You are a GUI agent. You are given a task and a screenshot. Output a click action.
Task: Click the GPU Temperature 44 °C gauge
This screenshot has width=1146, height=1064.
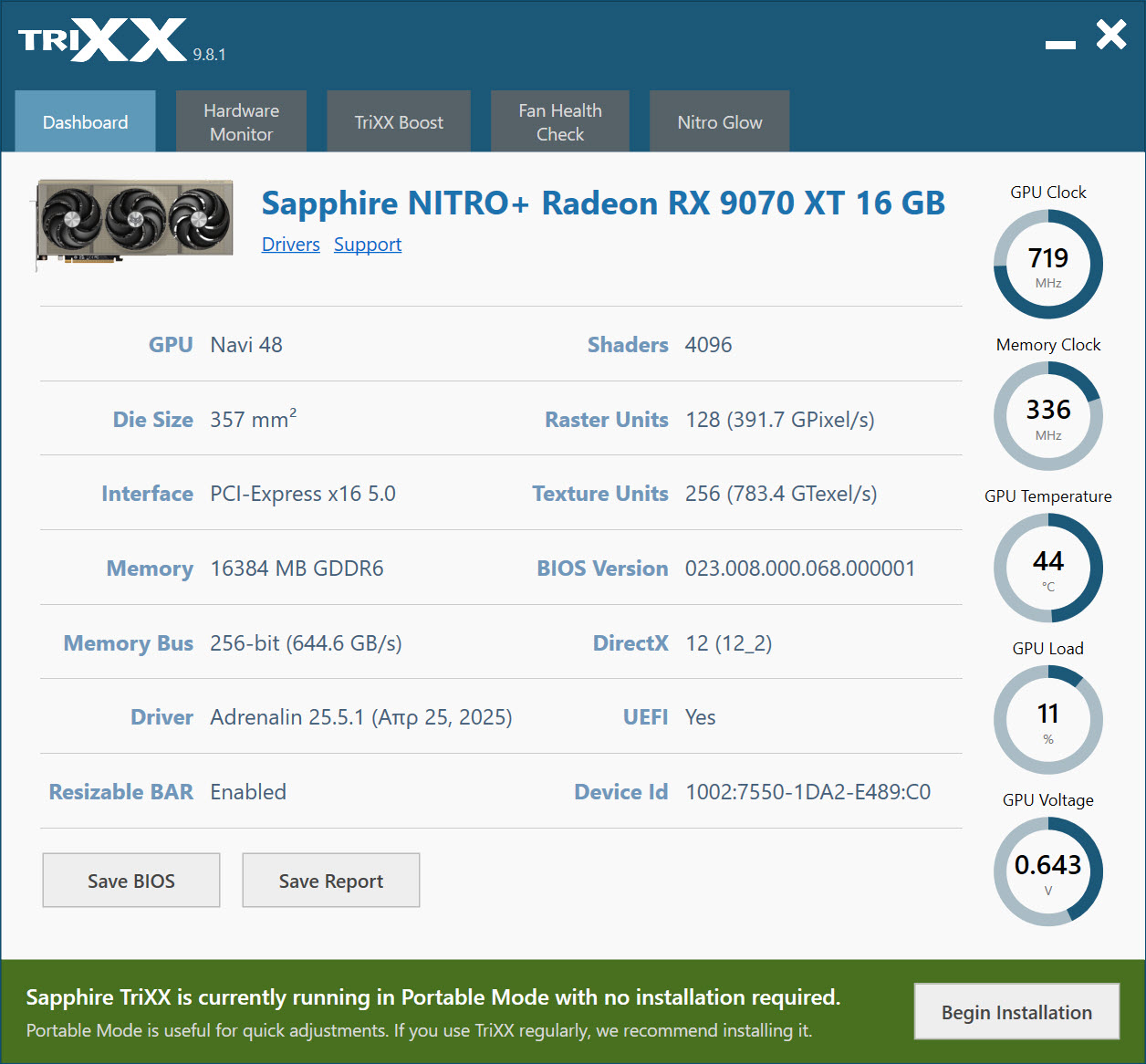(x=1048, y=569)
